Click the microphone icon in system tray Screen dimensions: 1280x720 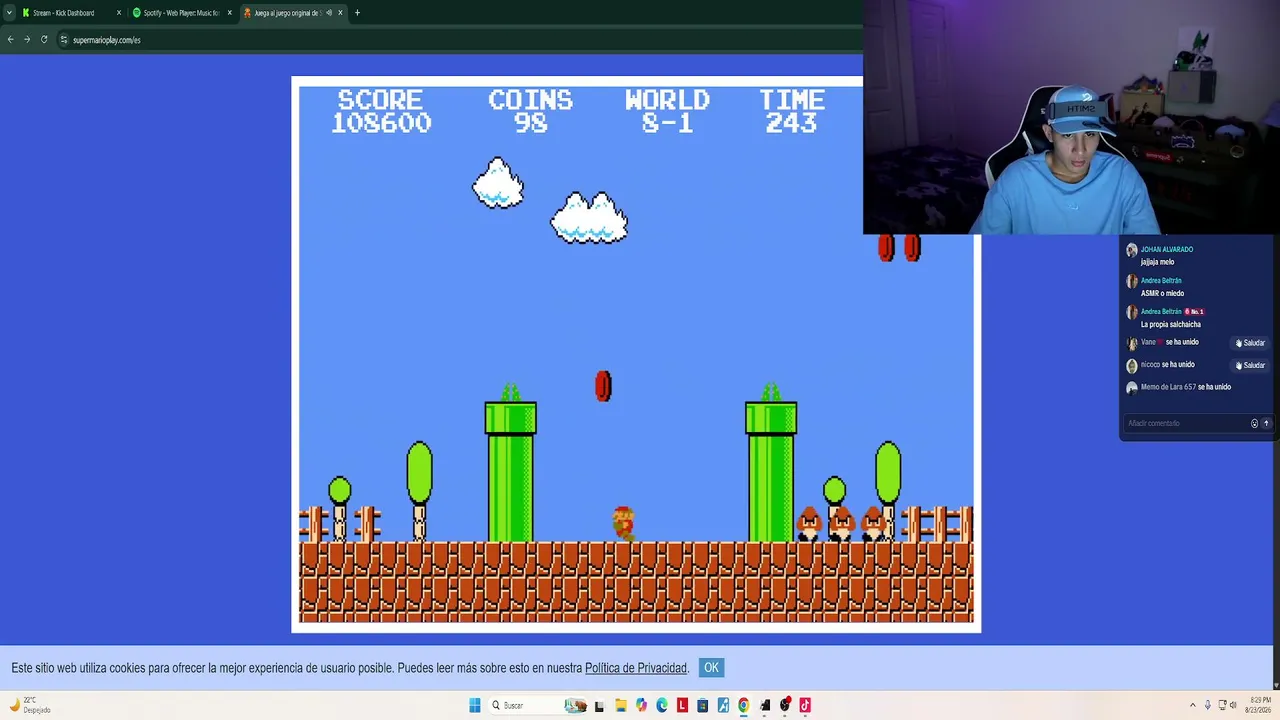point(1207,705)
